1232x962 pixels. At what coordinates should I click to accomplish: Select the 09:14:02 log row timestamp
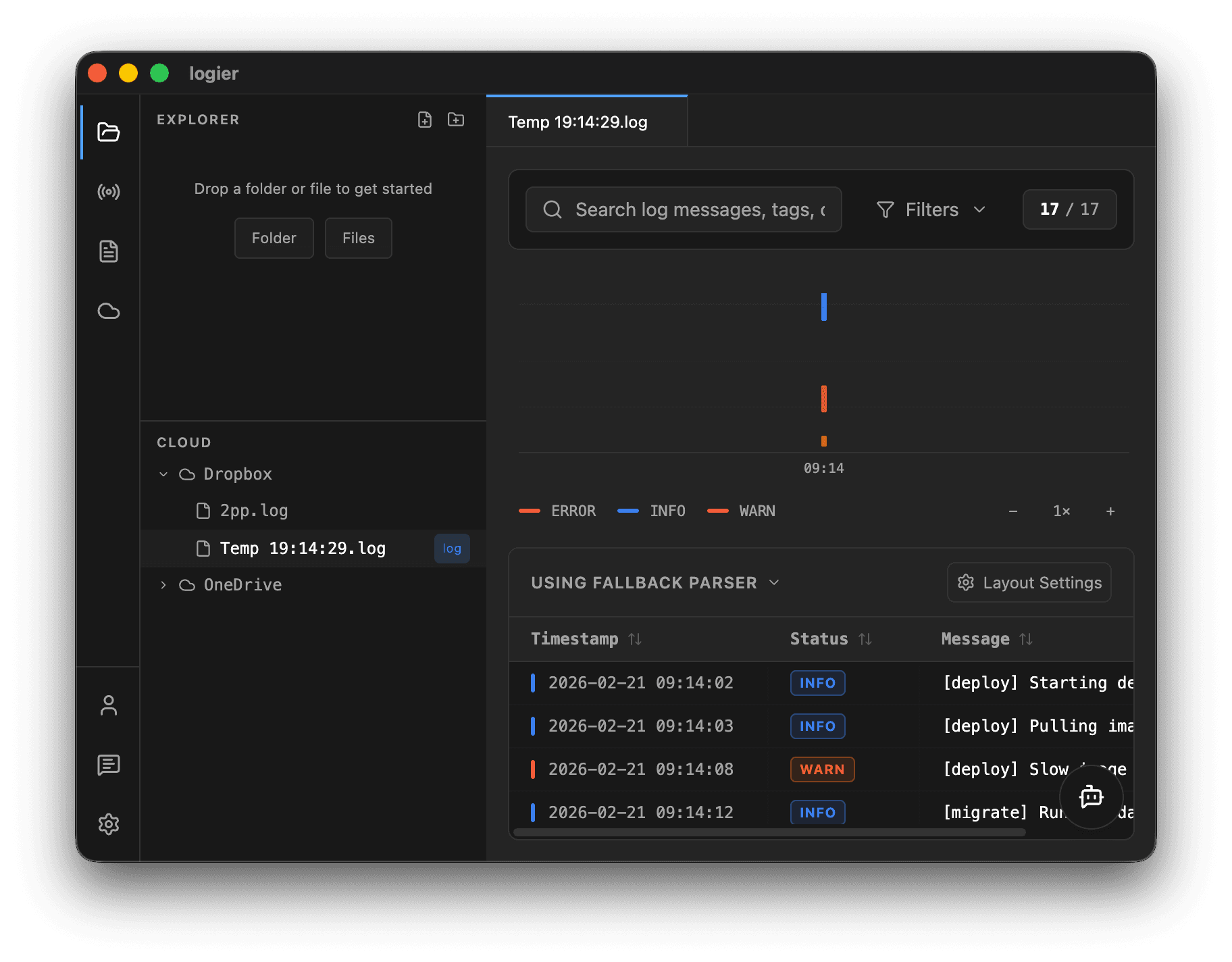(640, 683)
